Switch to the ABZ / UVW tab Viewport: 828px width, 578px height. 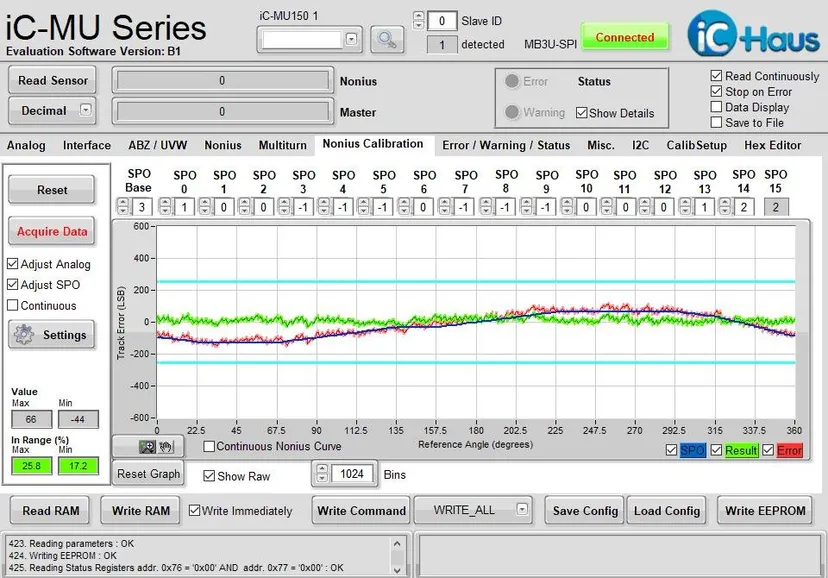pos(157,145)
